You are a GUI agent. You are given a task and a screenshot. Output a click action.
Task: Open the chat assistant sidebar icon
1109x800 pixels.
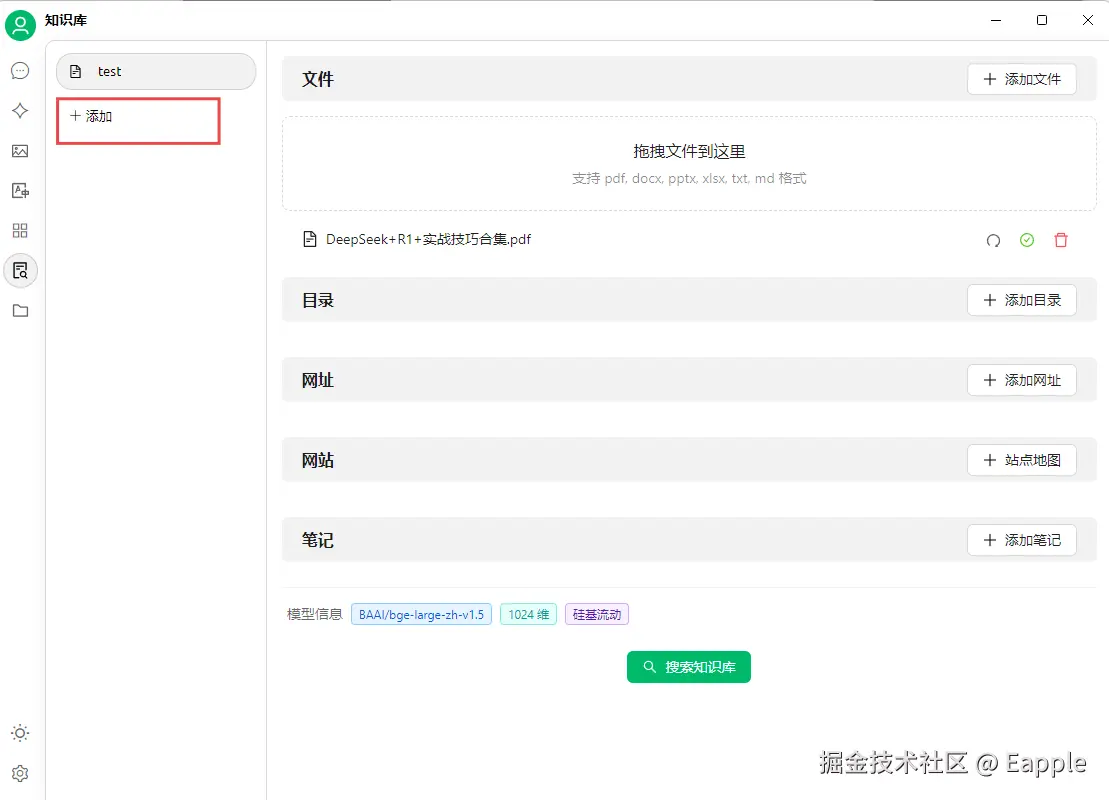21,71
